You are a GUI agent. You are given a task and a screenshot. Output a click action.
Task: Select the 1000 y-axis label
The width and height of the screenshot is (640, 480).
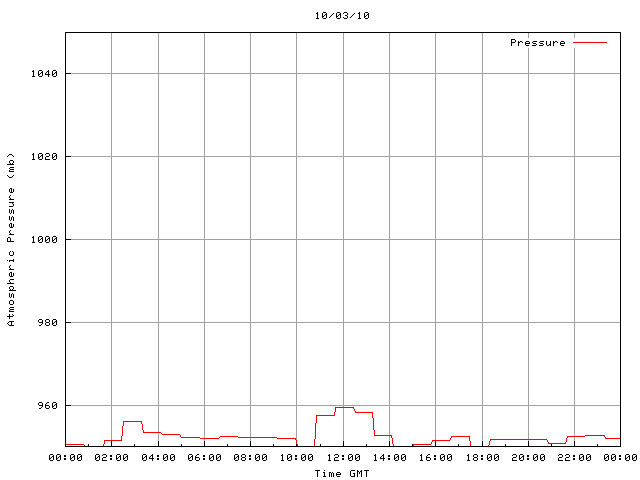click(44, 240)
